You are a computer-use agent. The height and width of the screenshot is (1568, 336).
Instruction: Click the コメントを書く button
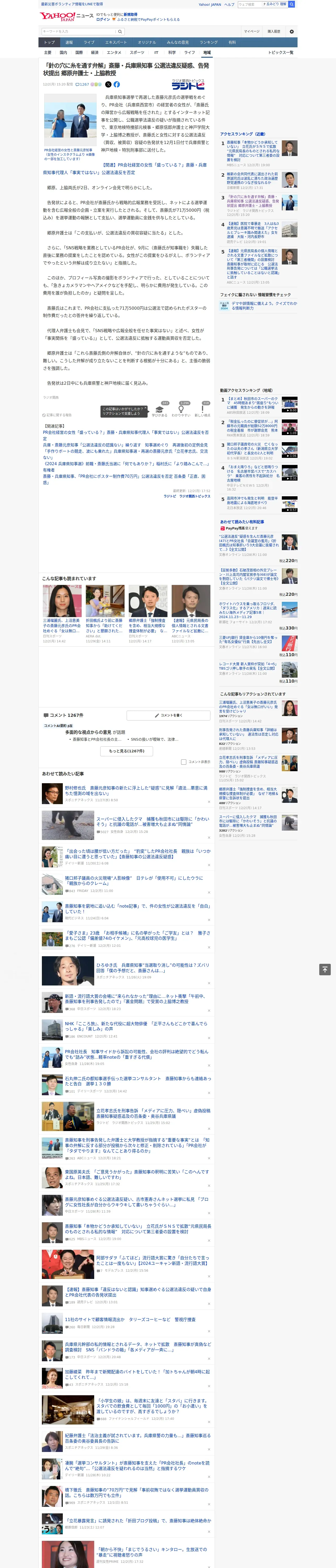click(x=168, y=715)
